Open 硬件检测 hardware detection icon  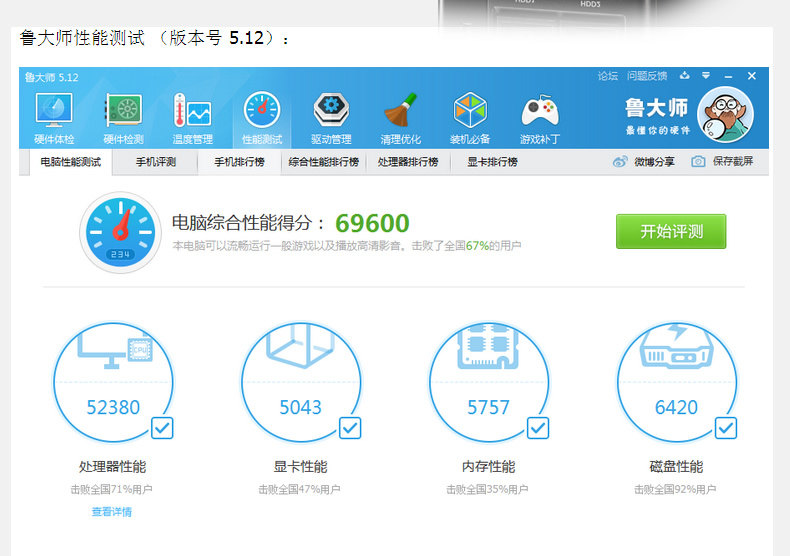(123, 110)
